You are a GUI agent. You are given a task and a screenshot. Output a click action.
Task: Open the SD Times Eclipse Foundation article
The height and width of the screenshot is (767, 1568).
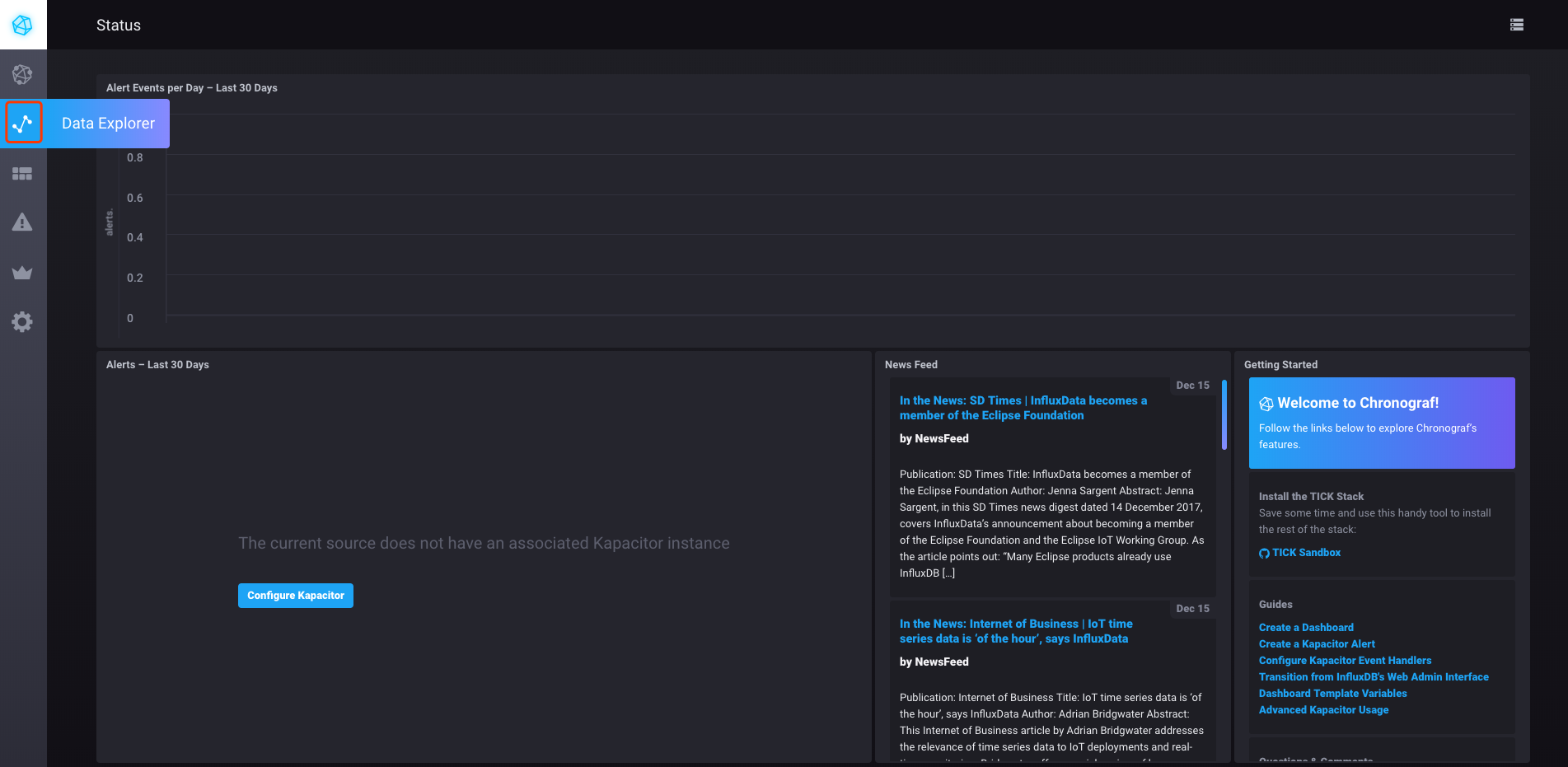1023,408
